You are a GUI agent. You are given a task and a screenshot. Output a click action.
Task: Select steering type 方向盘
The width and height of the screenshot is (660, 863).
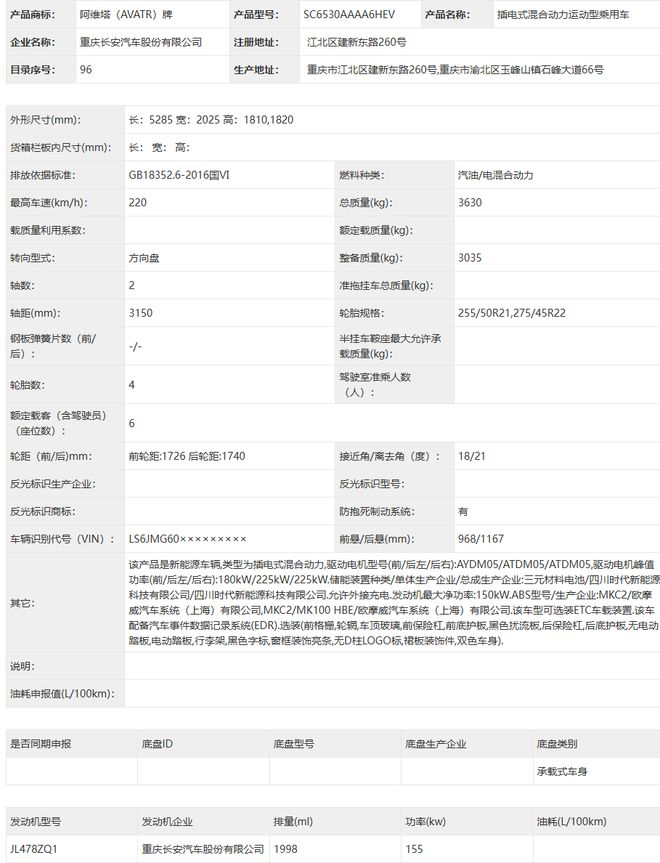pyautogui.click(x=144, y=258)
